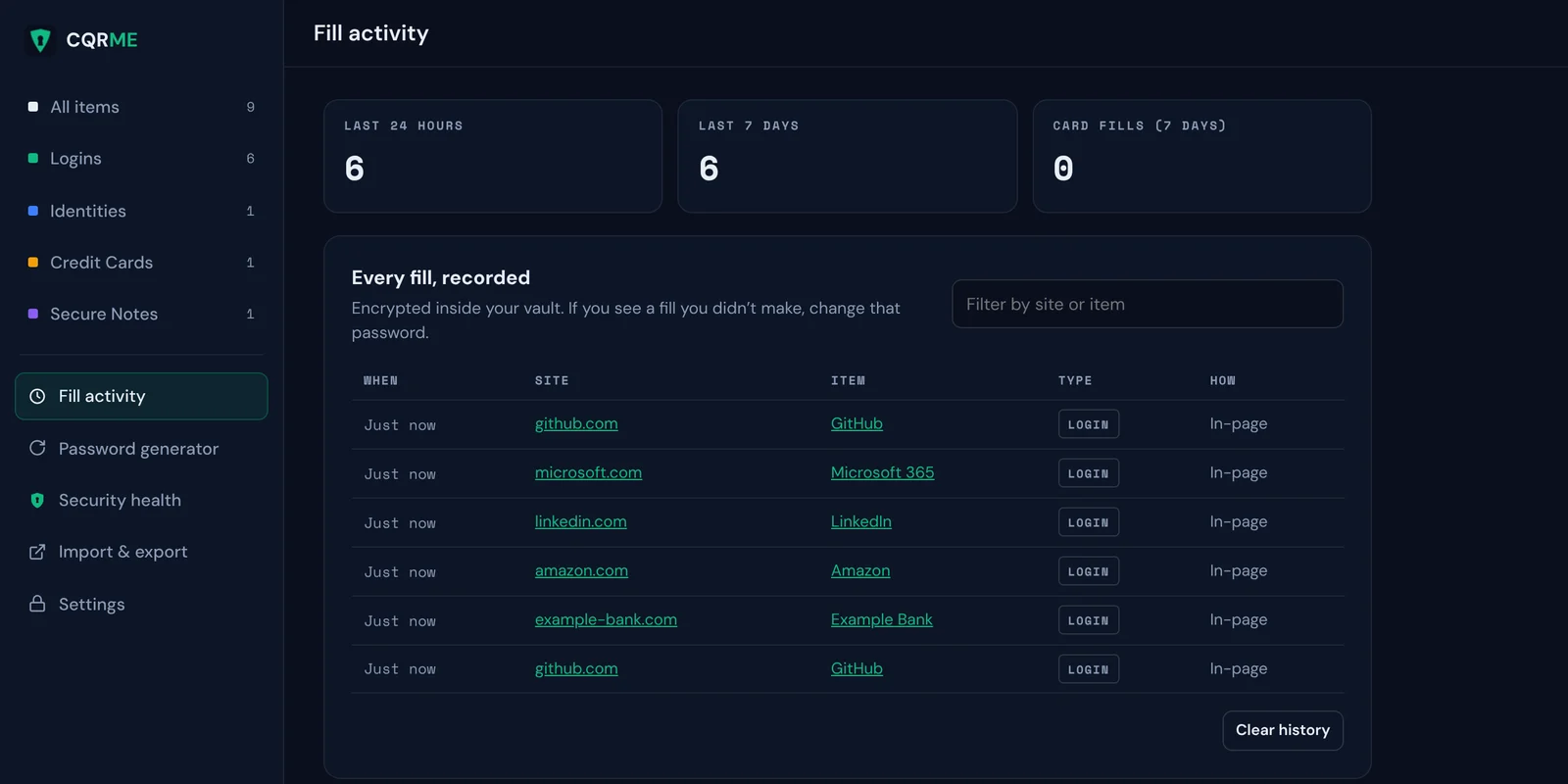
Task: Click the Last 24 hours card
Action: pyautogui.click(x=493, y=156)
